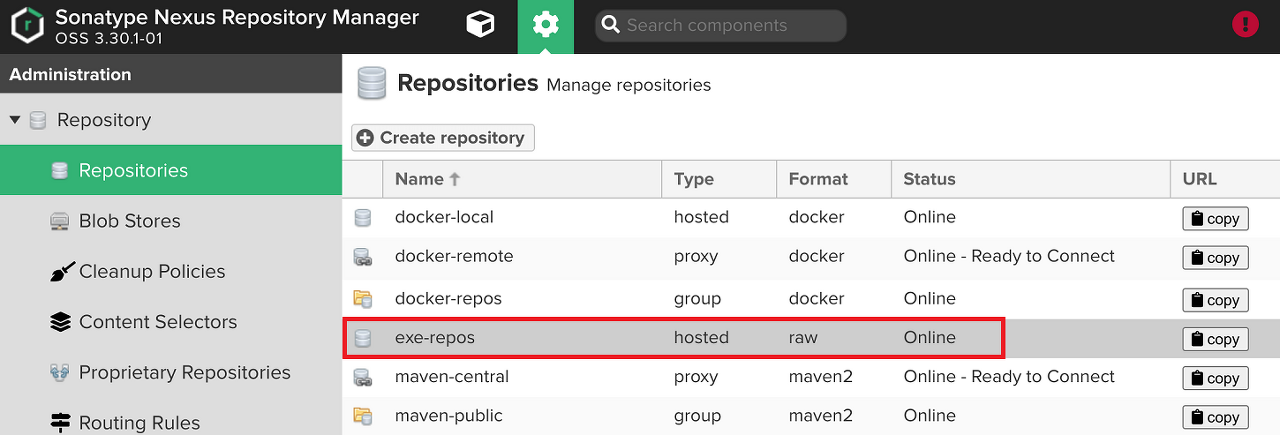
Task: Click the Sonatype Nexus Repository Manager title
Action: point(237,17)
